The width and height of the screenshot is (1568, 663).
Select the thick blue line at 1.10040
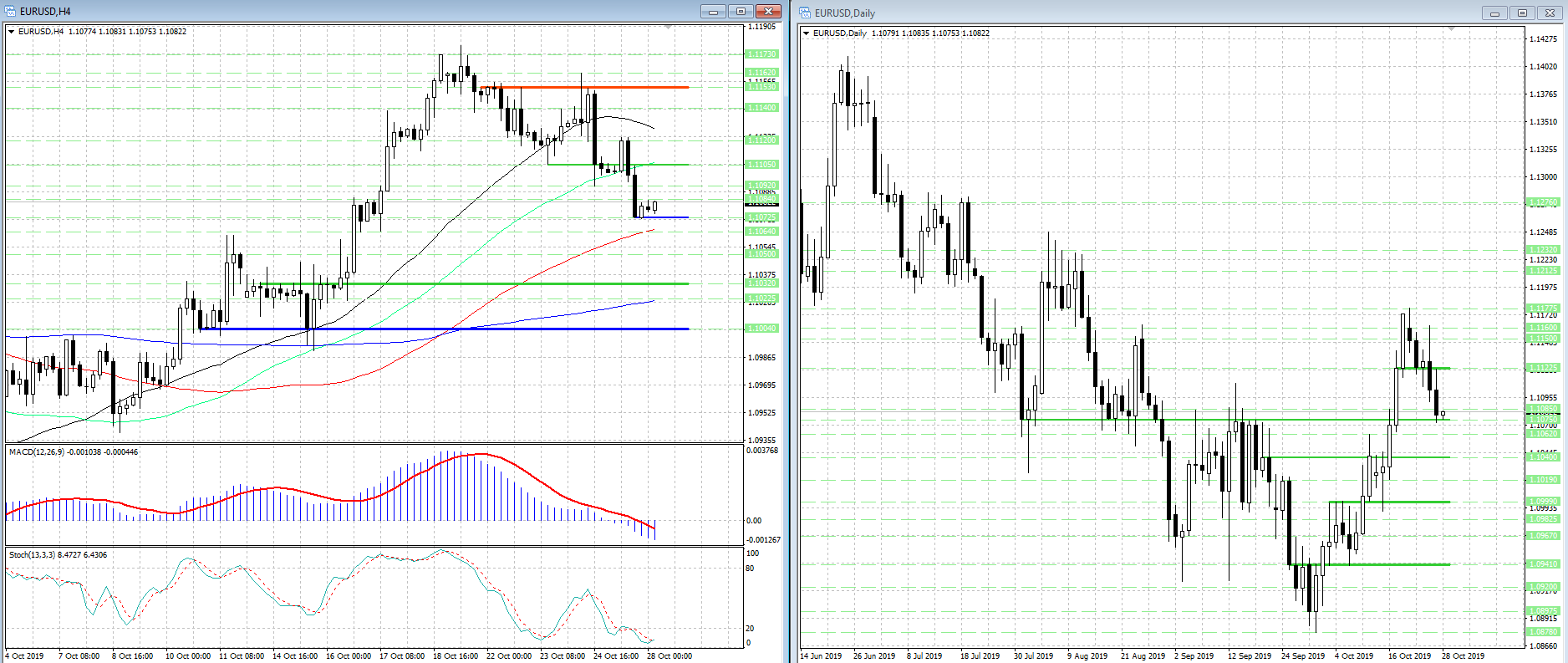click(x=501, y=329)
